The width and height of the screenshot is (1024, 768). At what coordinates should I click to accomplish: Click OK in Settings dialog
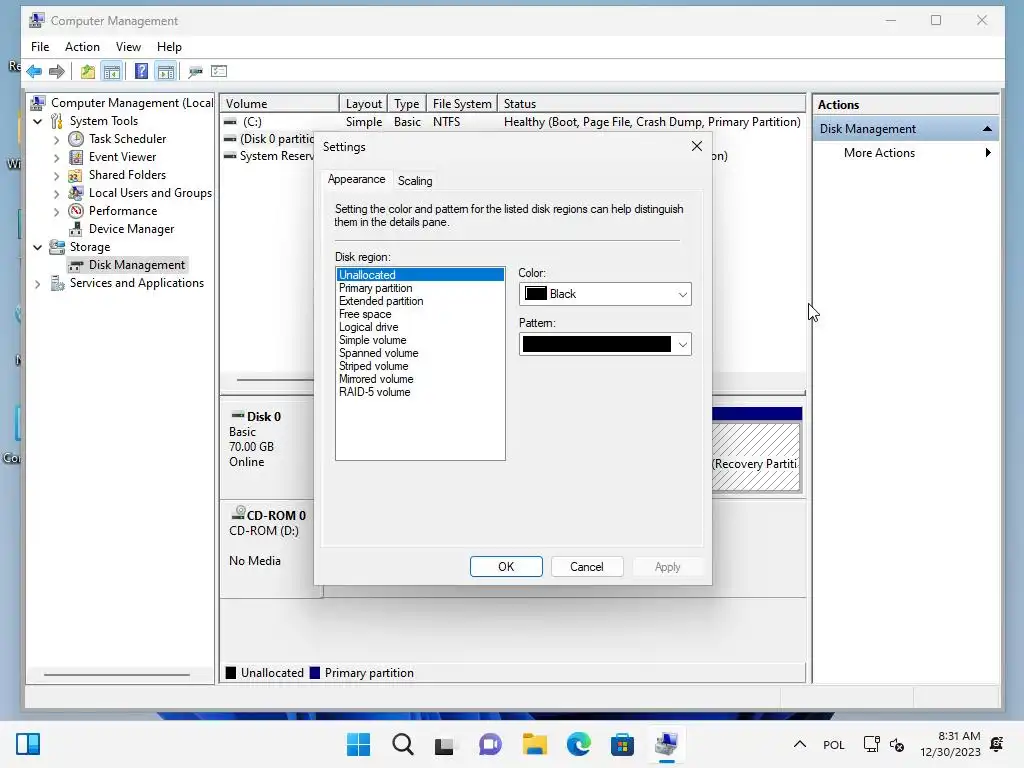pyautogui.click(x=506, y=567)
